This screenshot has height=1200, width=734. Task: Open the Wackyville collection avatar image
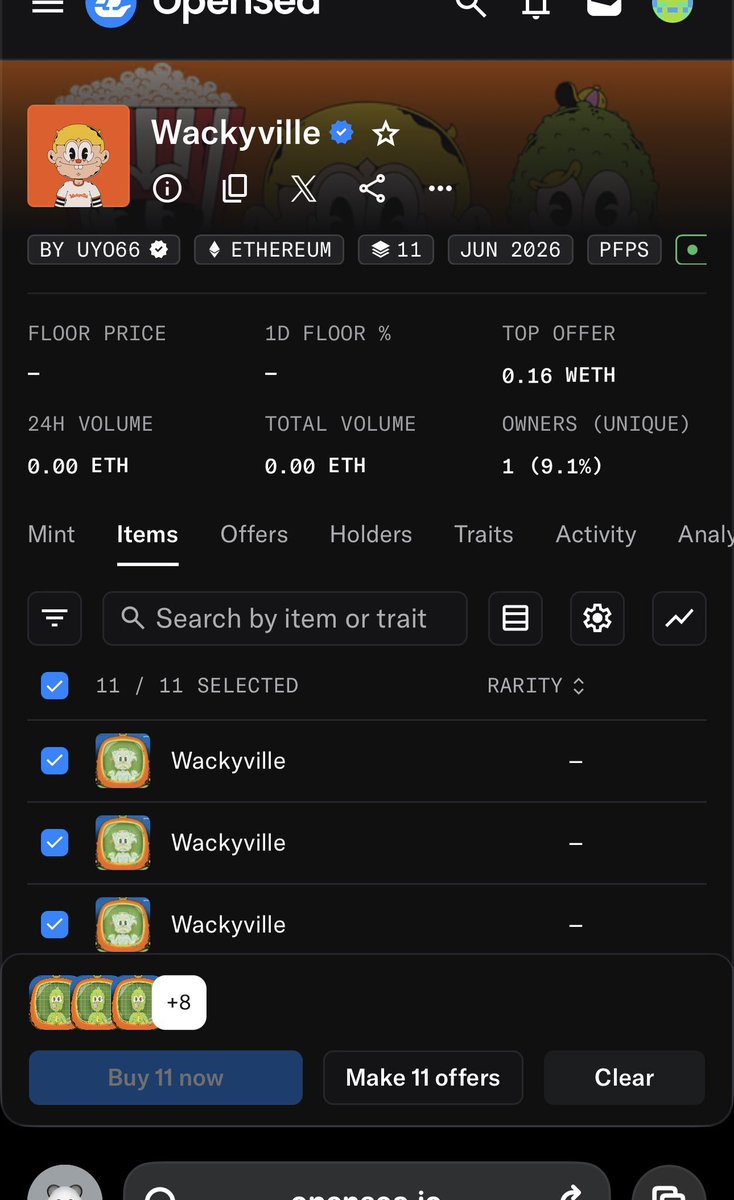[78, 156]
